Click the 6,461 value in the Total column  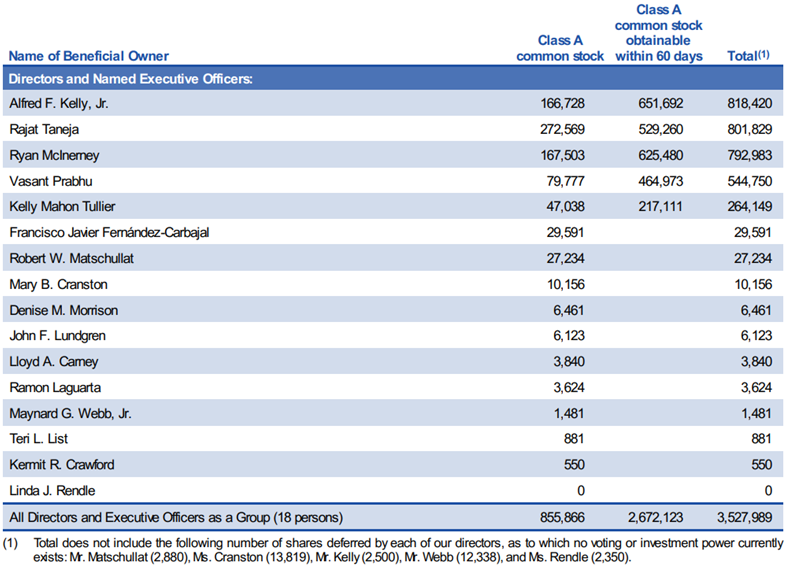756,310
